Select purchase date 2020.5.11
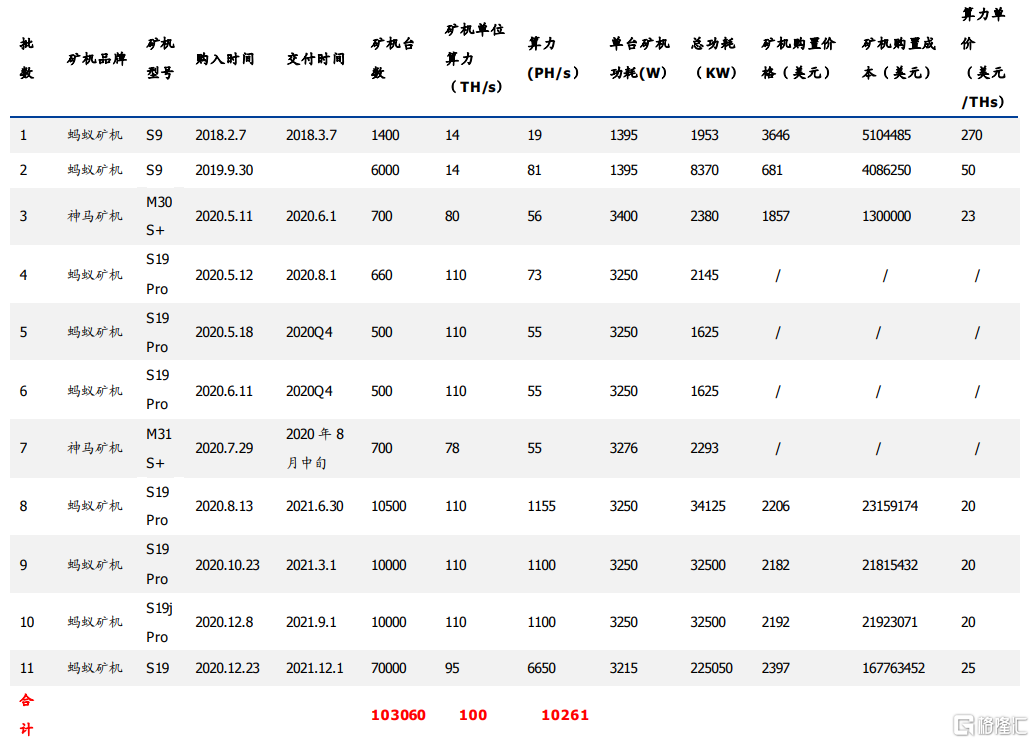The image size is (1034, 743). (x=224, y=216)
